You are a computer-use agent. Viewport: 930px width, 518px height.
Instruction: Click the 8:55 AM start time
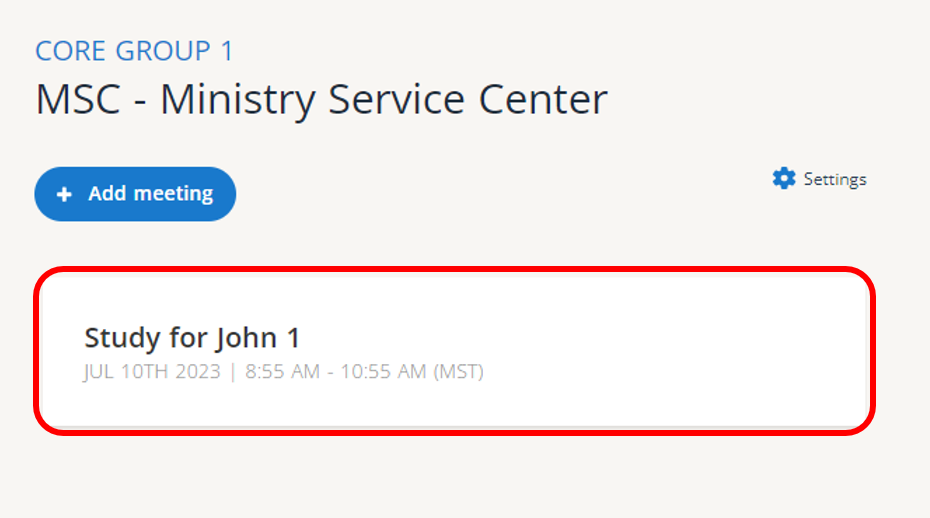coord(282,372)
